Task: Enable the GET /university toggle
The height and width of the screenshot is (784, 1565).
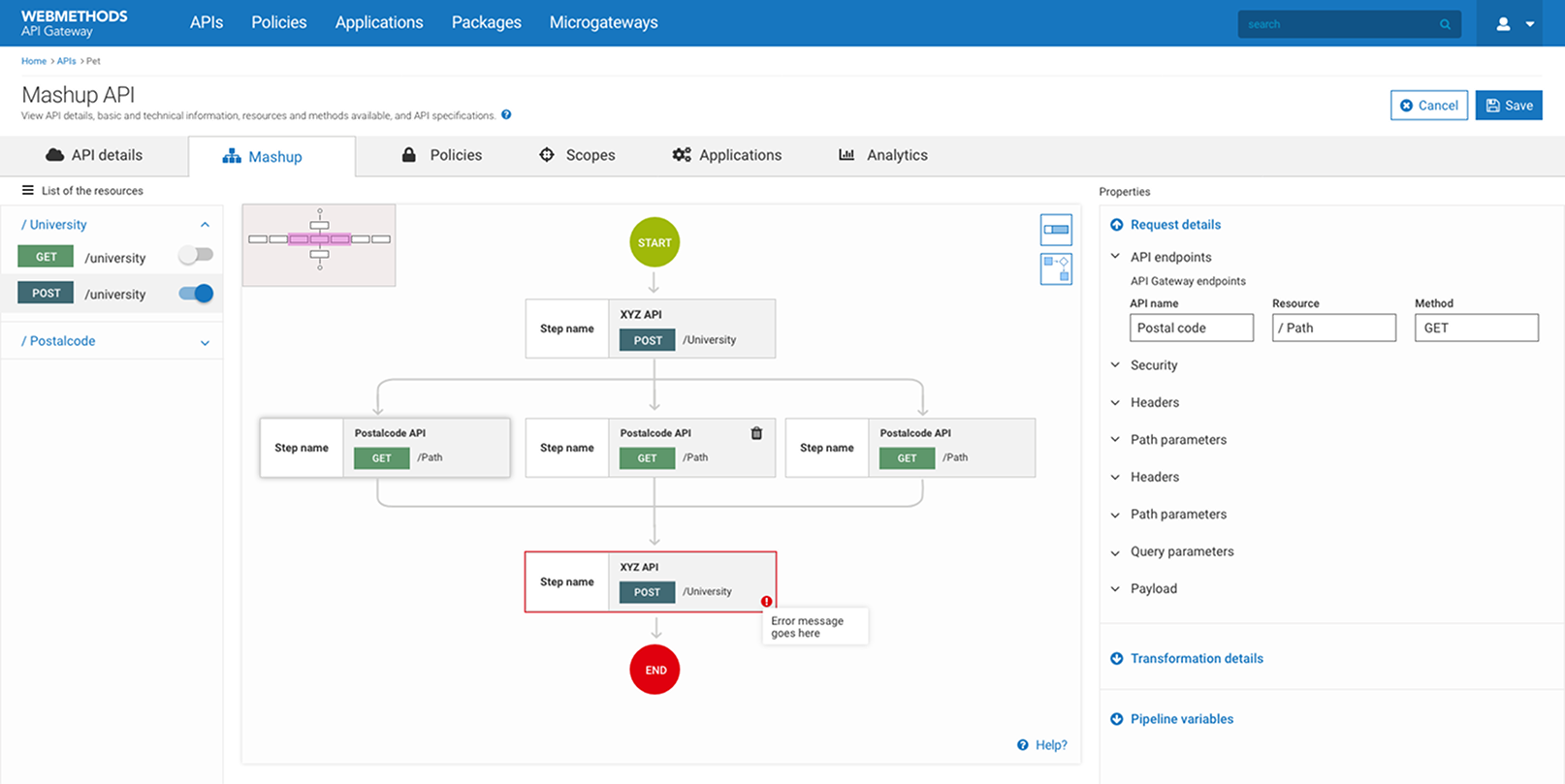Action: [x=196, y=256]
